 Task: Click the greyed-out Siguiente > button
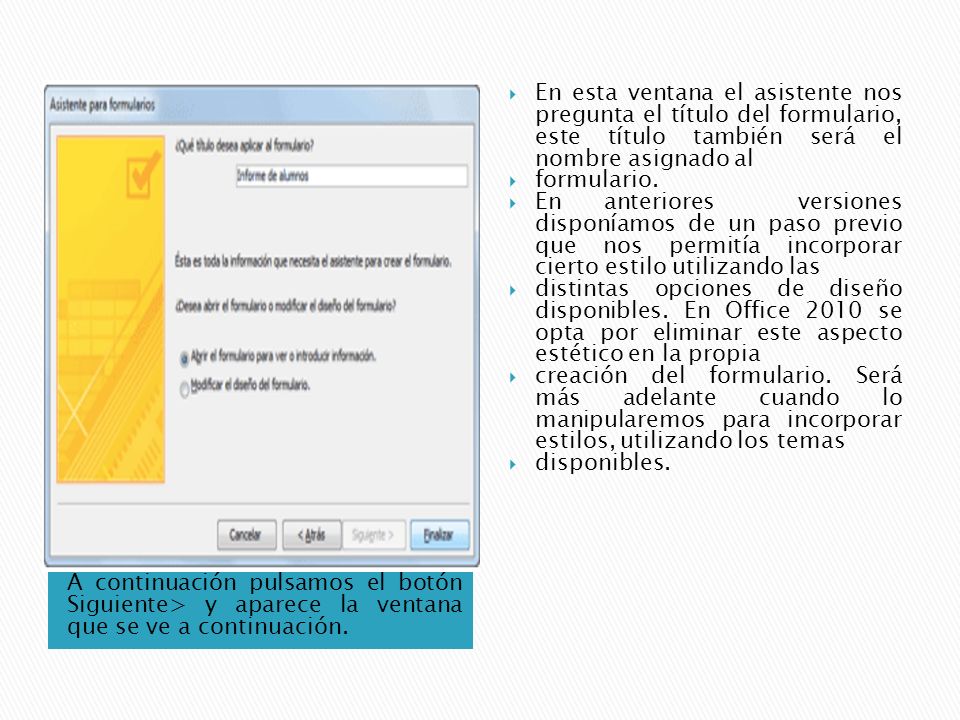[x=373, y=535]
